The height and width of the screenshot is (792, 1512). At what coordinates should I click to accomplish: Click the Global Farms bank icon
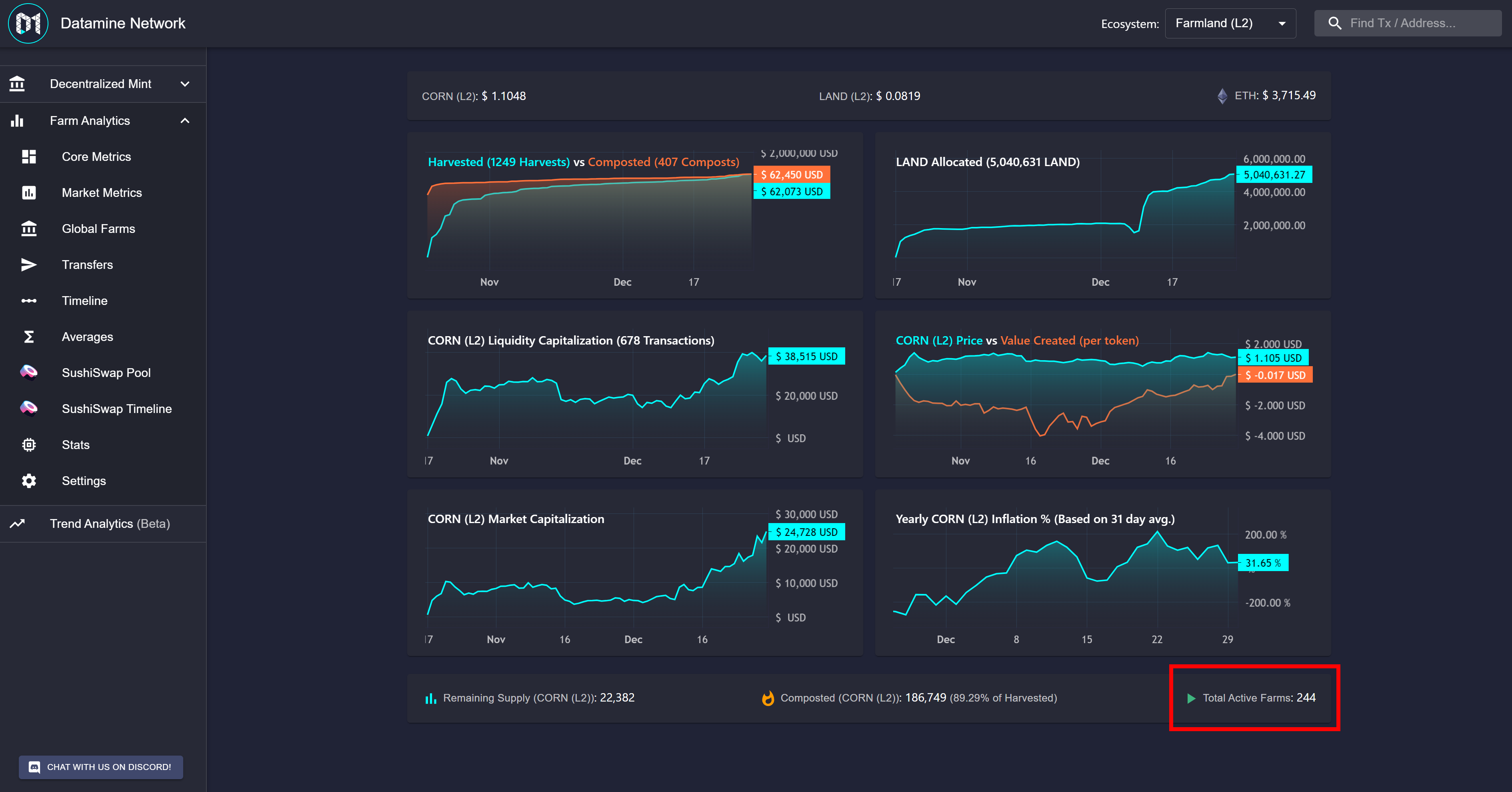29,229
